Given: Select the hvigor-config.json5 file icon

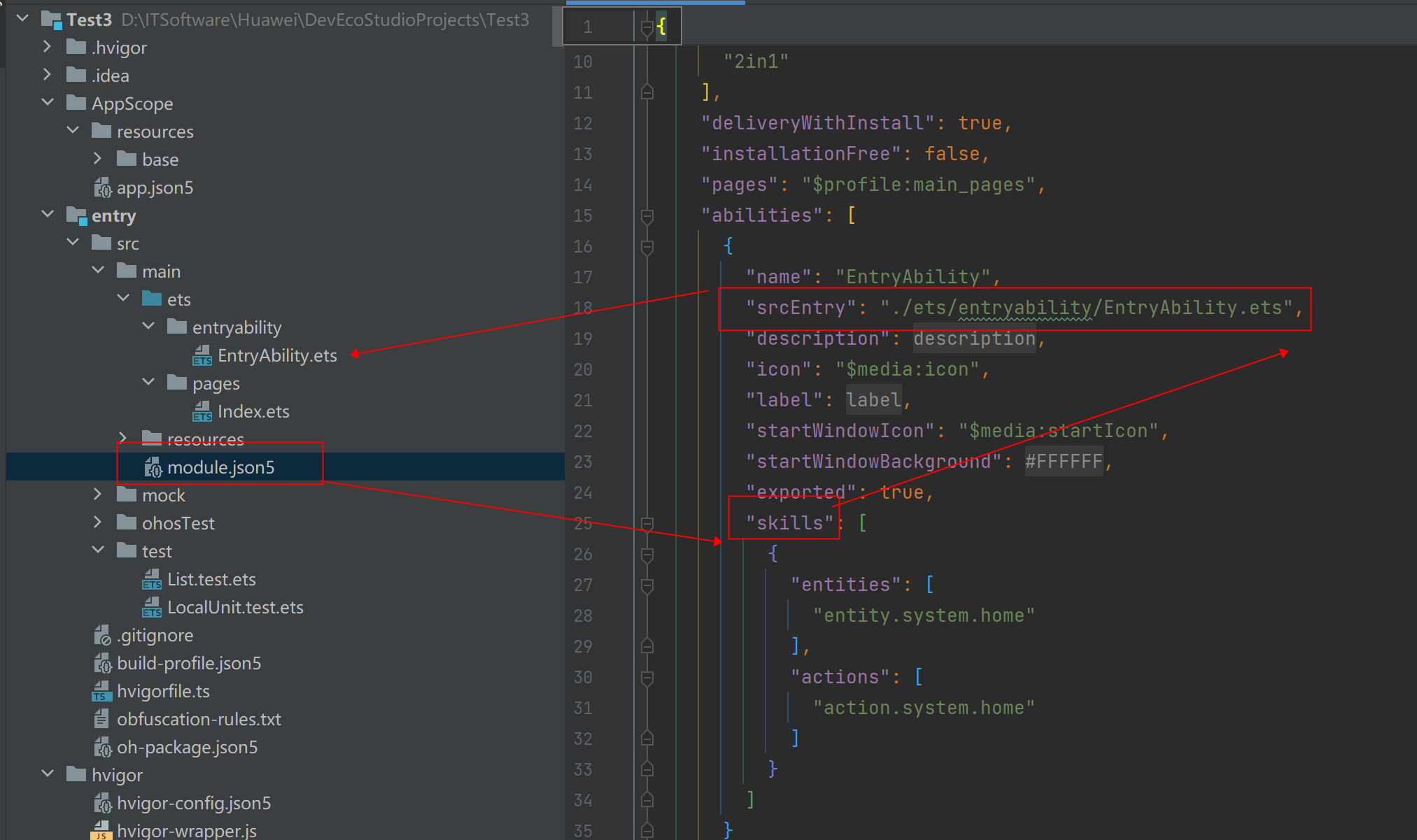Looking at the screenshot, I should (x=102, y=803).
